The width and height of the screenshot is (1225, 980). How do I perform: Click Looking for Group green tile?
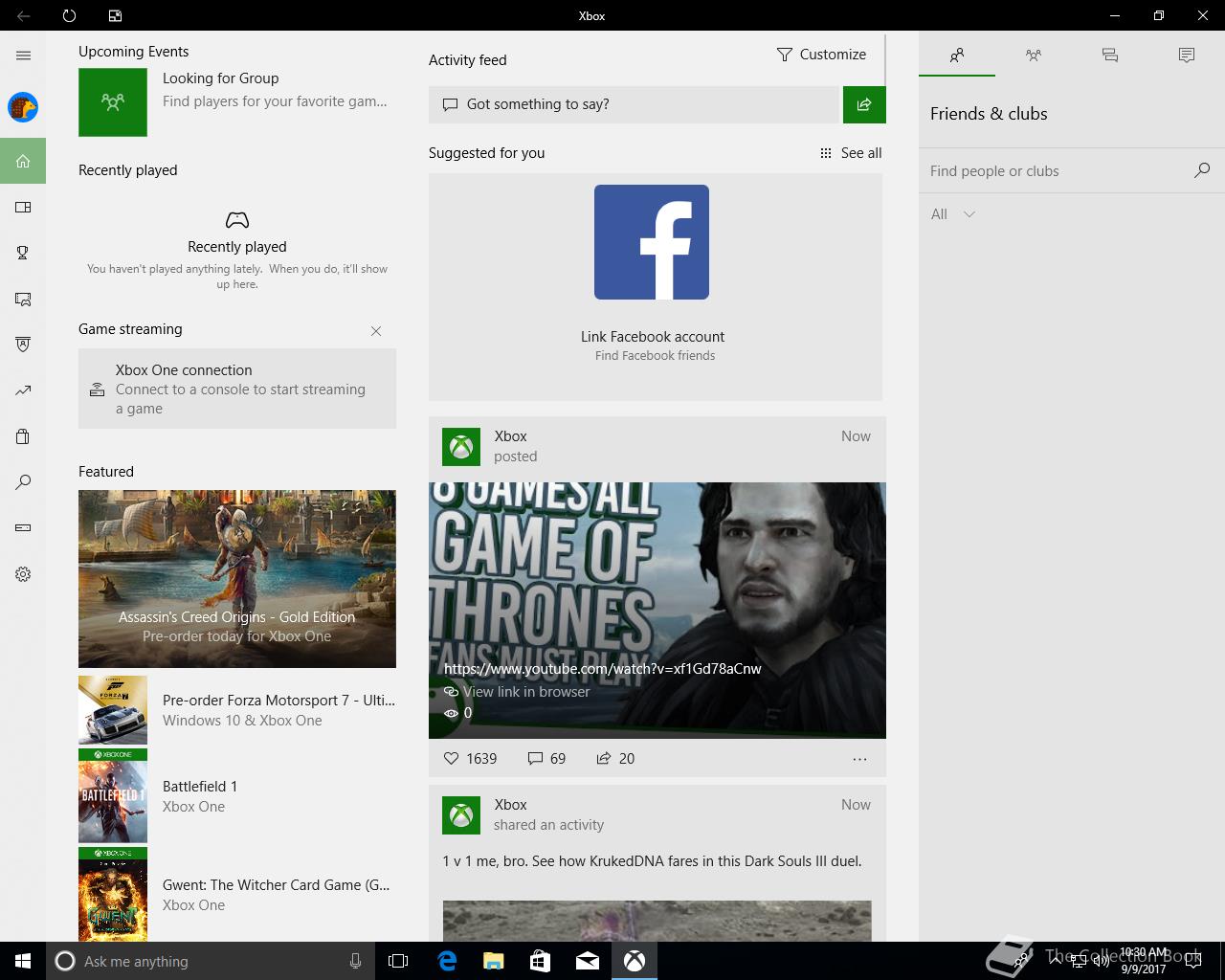[x=113, y=101]
